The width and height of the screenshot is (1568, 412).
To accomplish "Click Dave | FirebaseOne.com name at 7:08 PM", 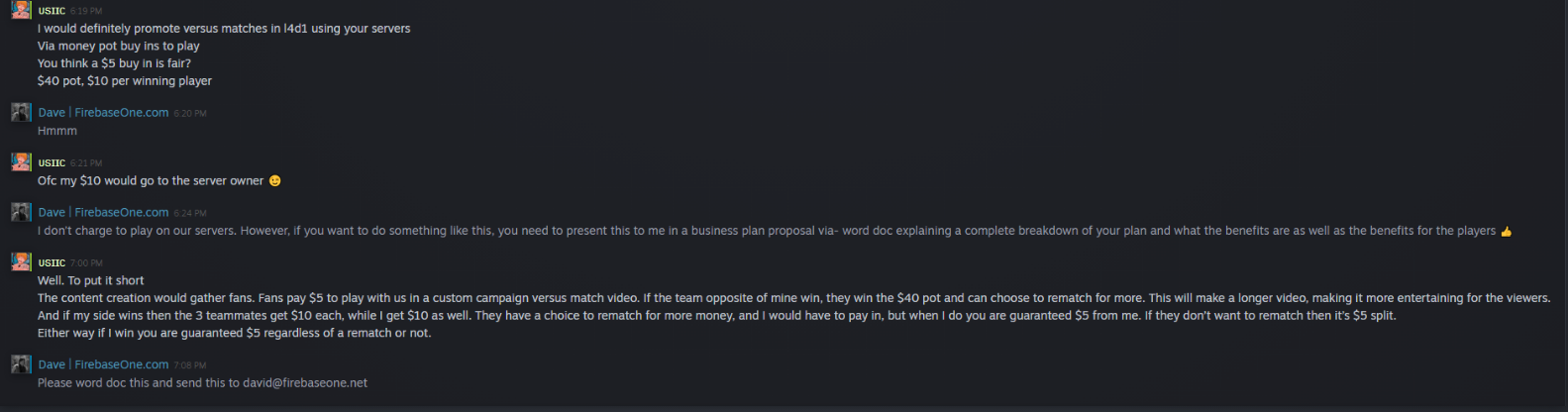I will [x=103, y=364].
